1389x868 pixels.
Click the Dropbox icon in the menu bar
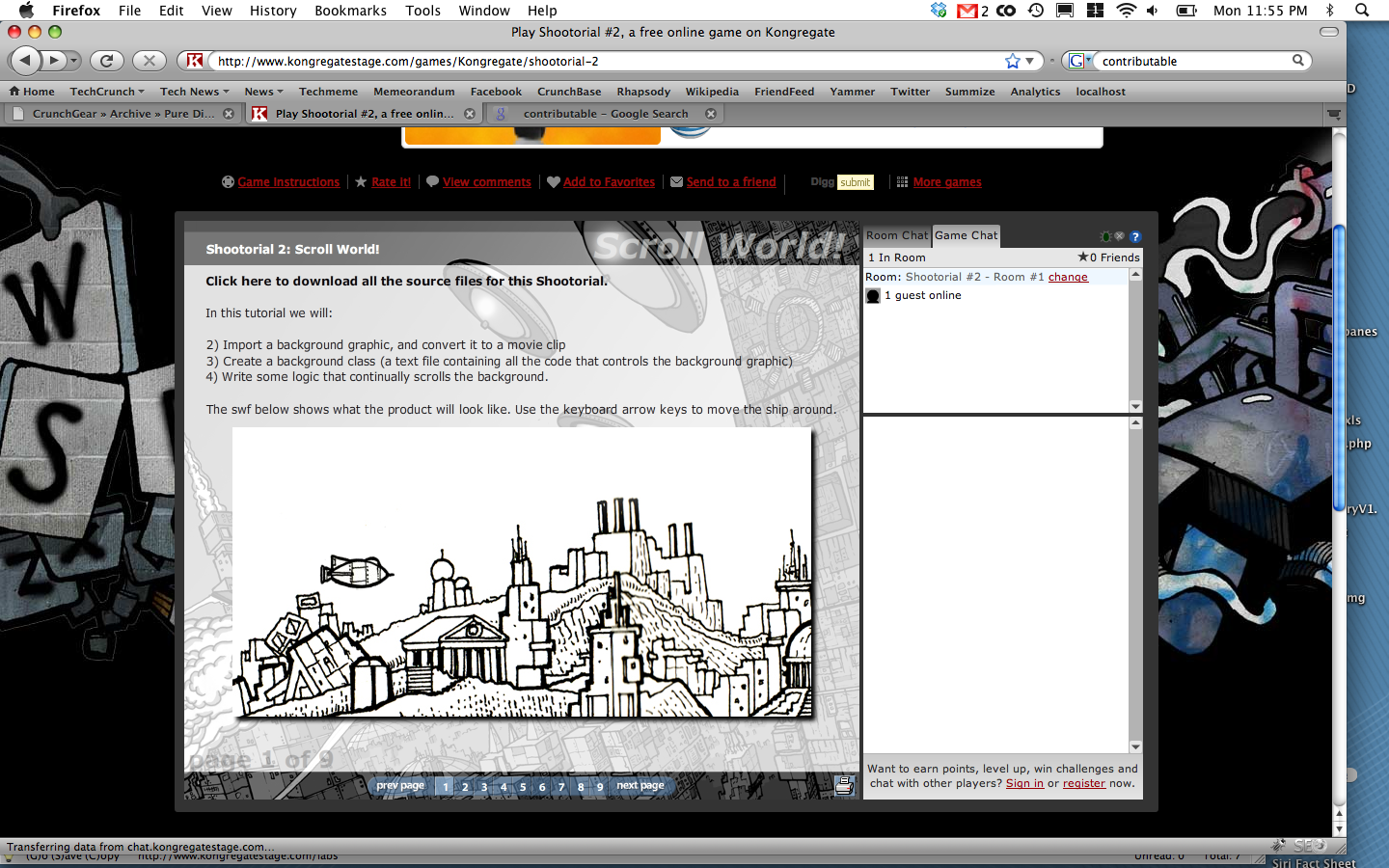pyautogui.click(x=939, y=11)
